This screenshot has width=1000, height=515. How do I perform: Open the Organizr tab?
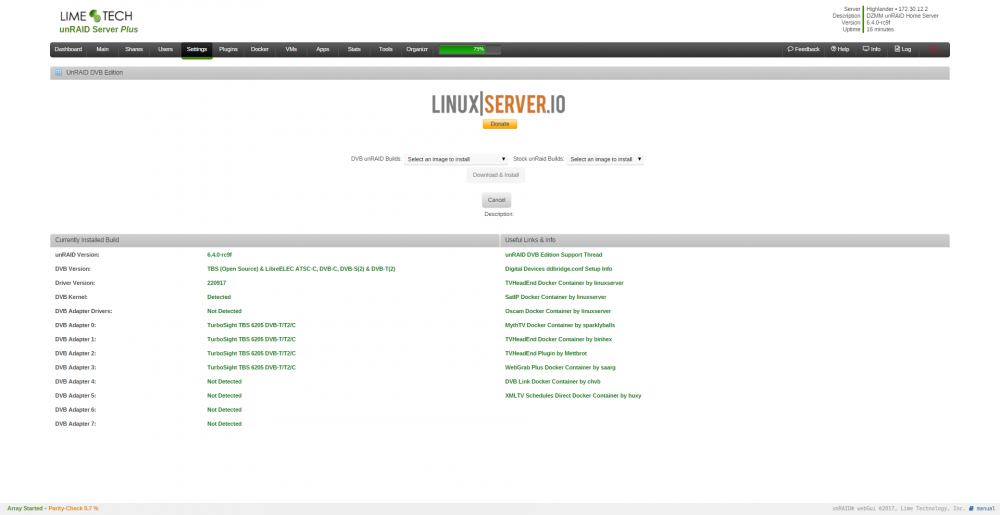coord(417,49)
